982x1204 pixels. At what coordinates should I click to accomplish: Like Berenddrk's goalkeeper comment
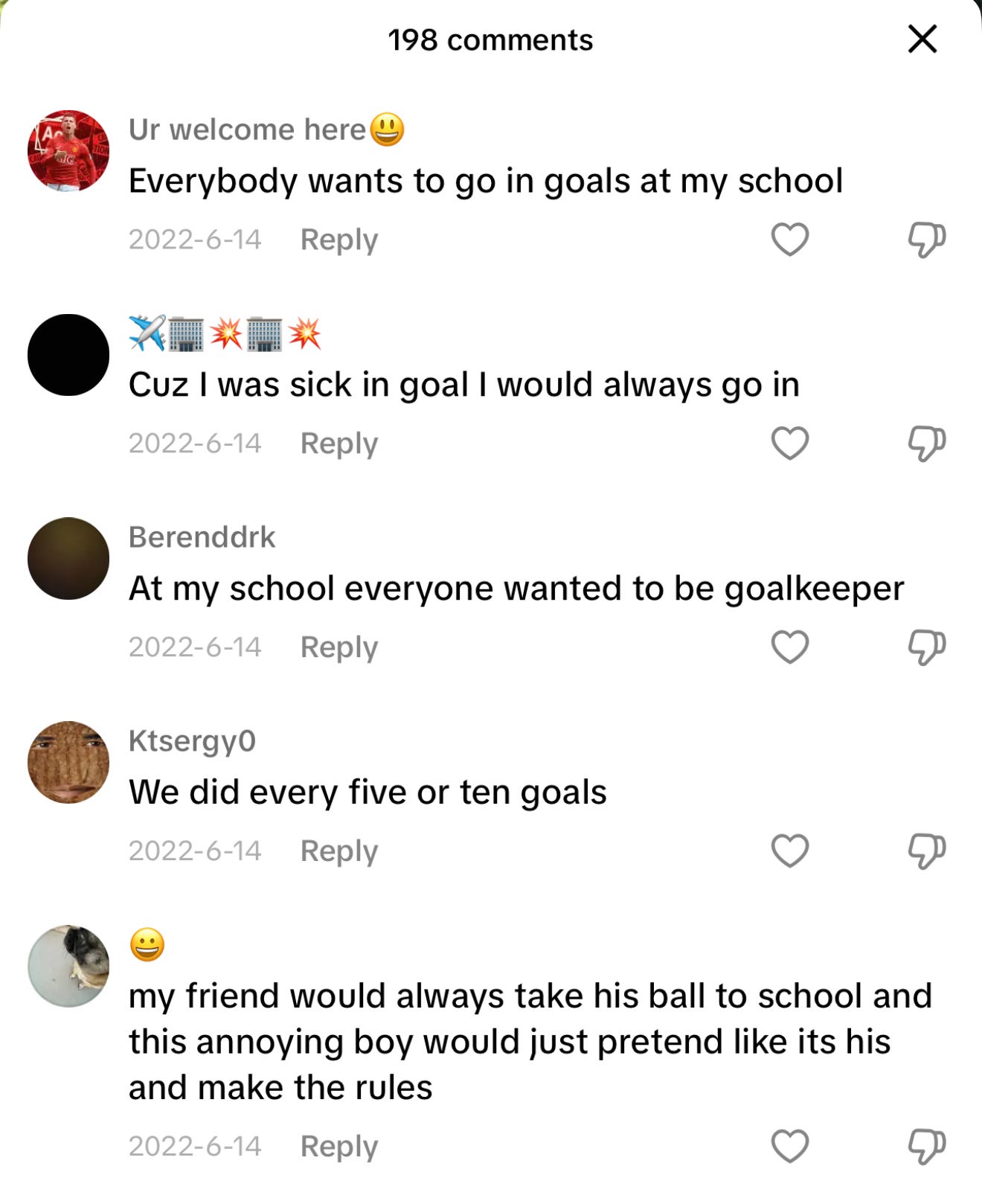coord(790,647)
